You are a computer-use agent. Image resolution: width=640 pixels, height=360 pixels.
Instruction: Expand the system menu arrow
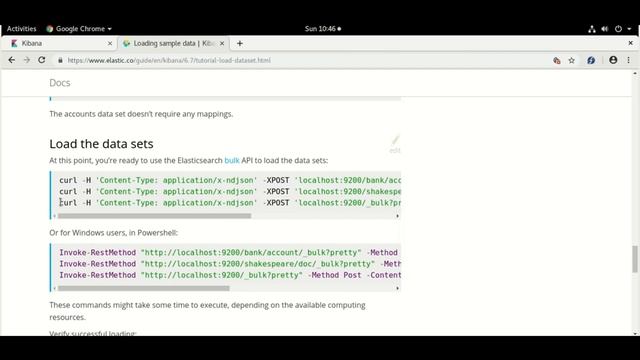[x=629, y=29]
